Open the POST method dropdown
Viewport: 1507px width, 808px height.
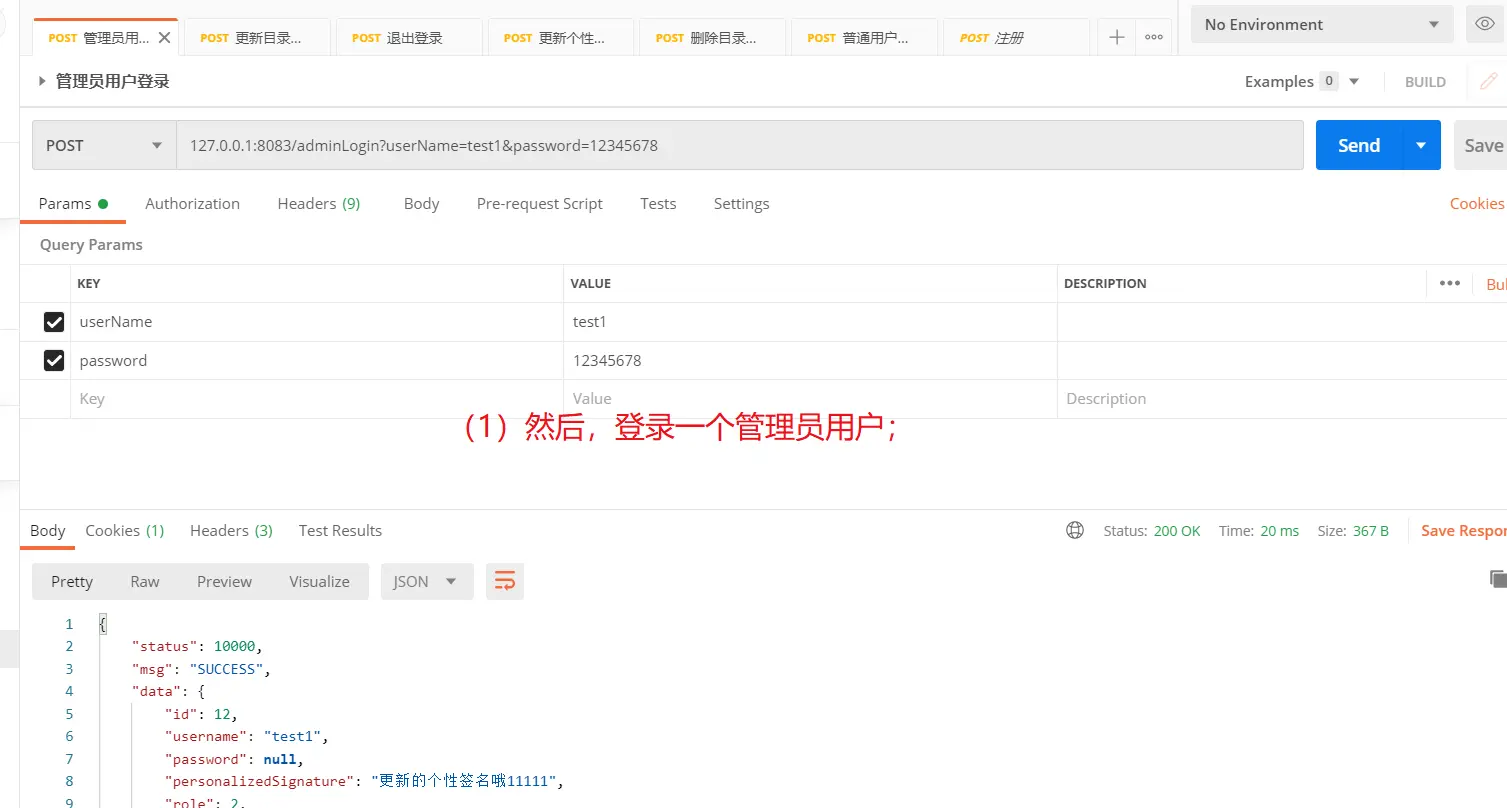click(x=104, y=145)
